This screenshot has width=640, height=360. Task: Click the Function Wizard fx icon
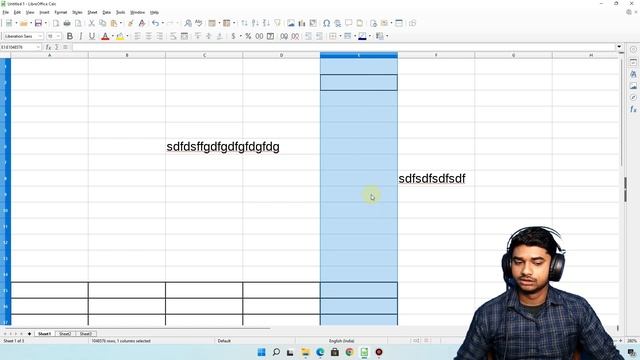48,47
